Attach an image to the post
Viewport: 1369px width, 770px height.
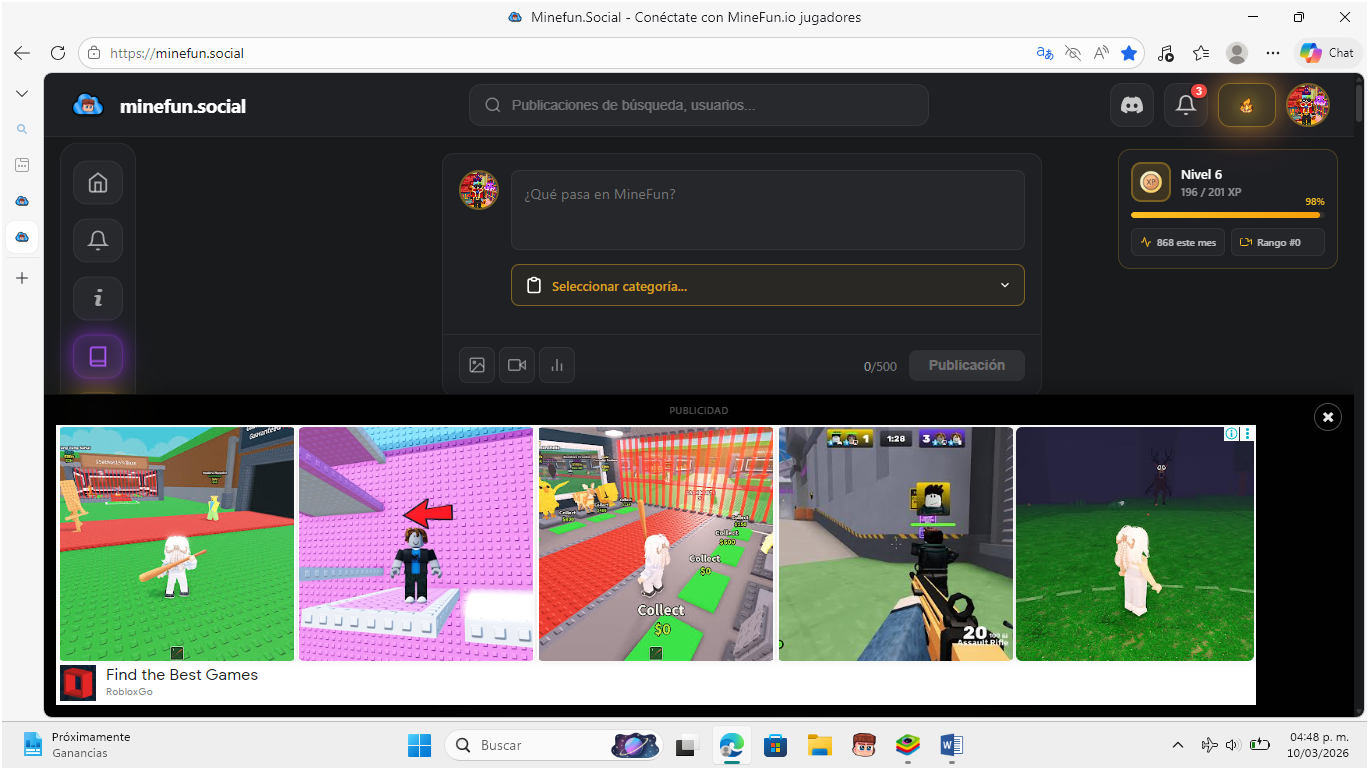point(477,365)
